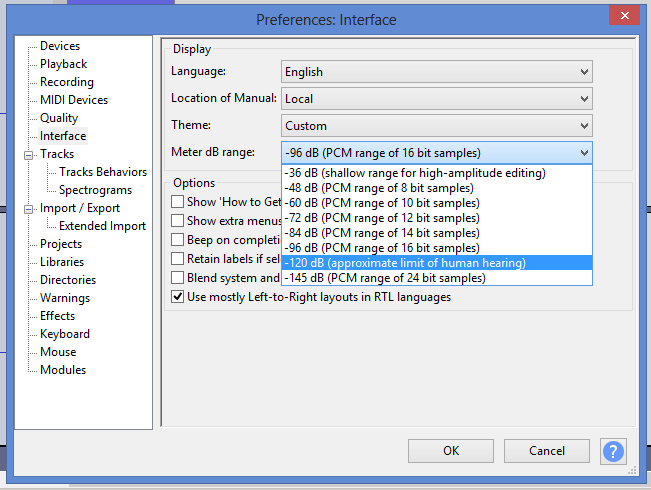Viewport: 651px width, 490px height.
Task: Go to Playback preferences
Action: tap(64, 64)
